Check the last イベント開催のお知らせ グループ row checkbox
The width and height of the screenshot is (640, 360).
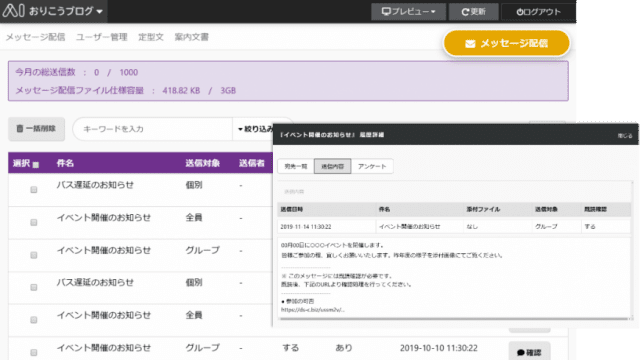(x=34, y=352)
